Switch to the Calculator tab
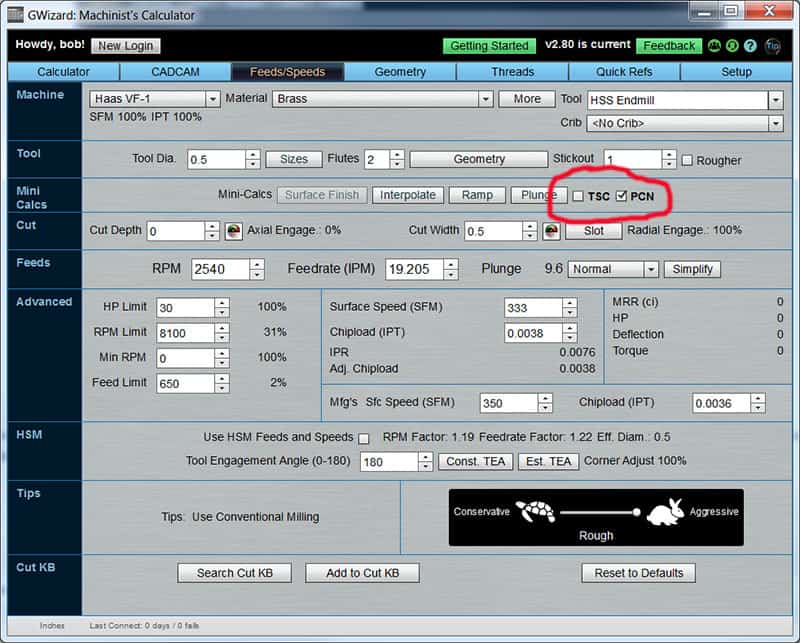 tap(63, 72)
